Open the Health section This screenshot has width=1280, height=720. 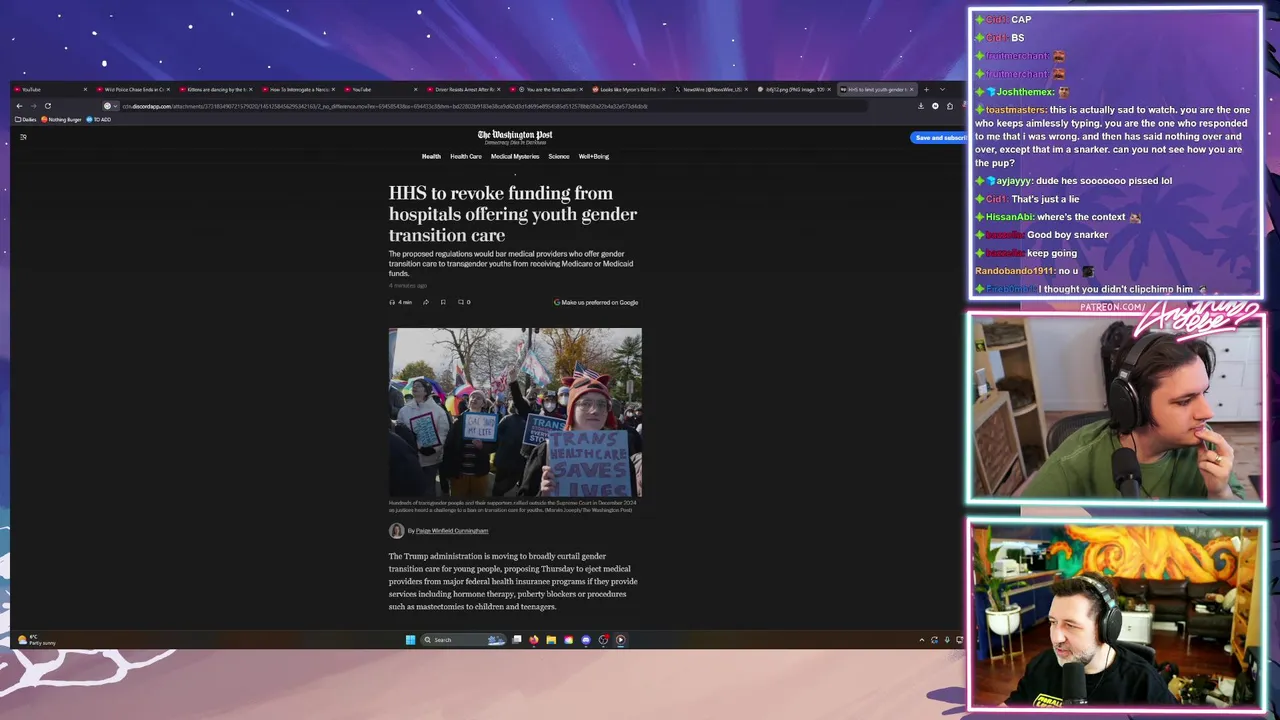431,156
